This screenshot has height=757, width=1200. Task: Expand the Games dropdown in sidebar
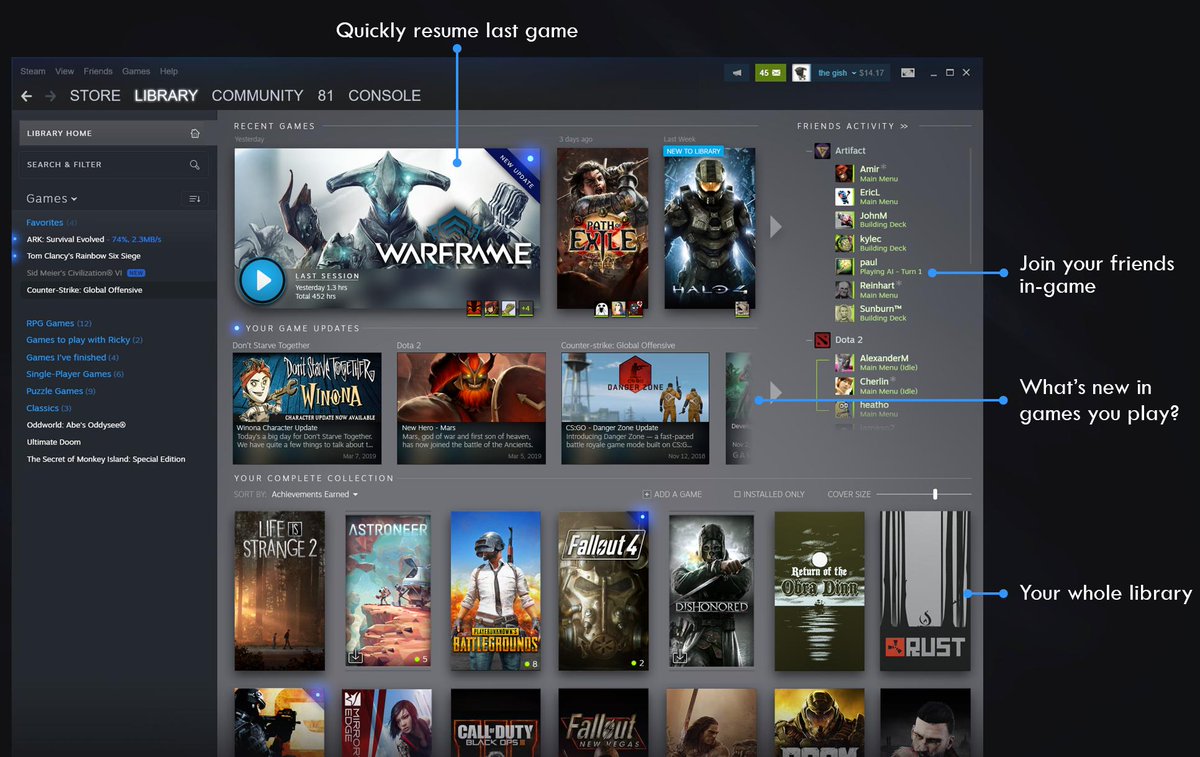click(52, 199)
